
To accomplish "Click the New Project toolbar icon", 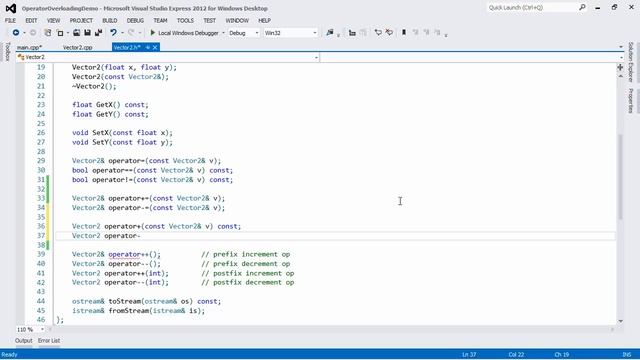I will (47, 33).
